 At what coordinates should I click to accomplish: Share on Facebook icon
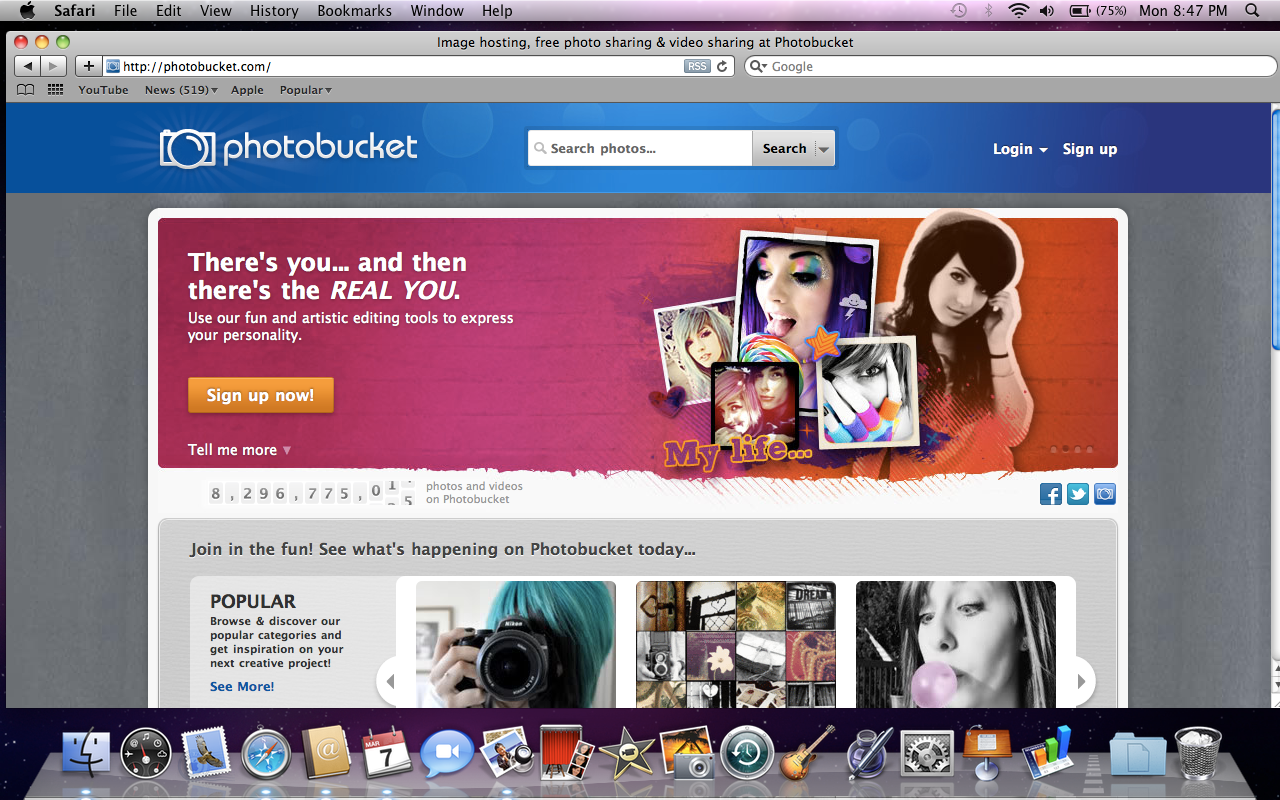click(x=1051, y=494)
